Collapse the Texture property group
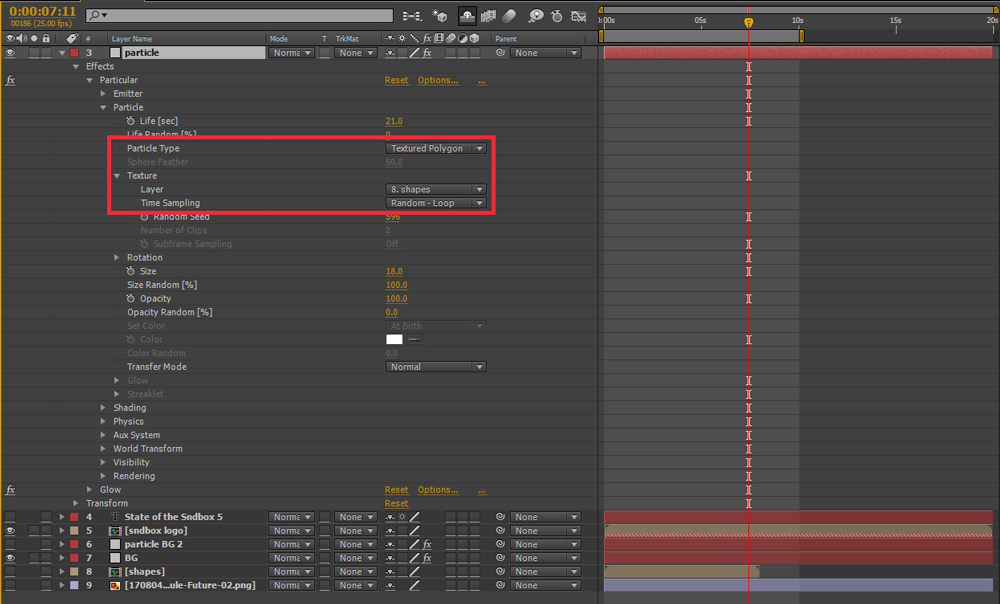Image resolution: width=1000 pixels, height=604 pixels. coord(117,176)
